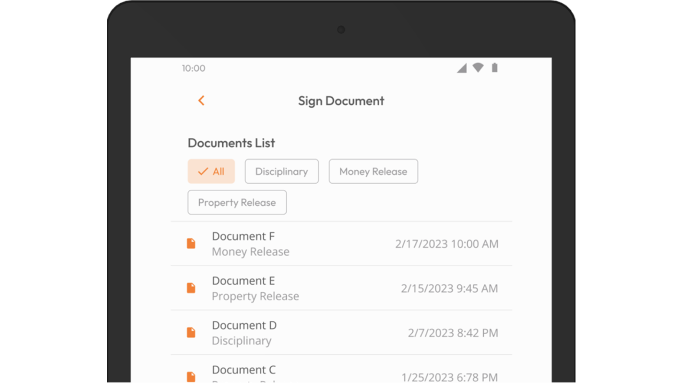Open Document E from the list
Image resolution: width=682 pixels, height=383 pixels.
click(341, 288)
